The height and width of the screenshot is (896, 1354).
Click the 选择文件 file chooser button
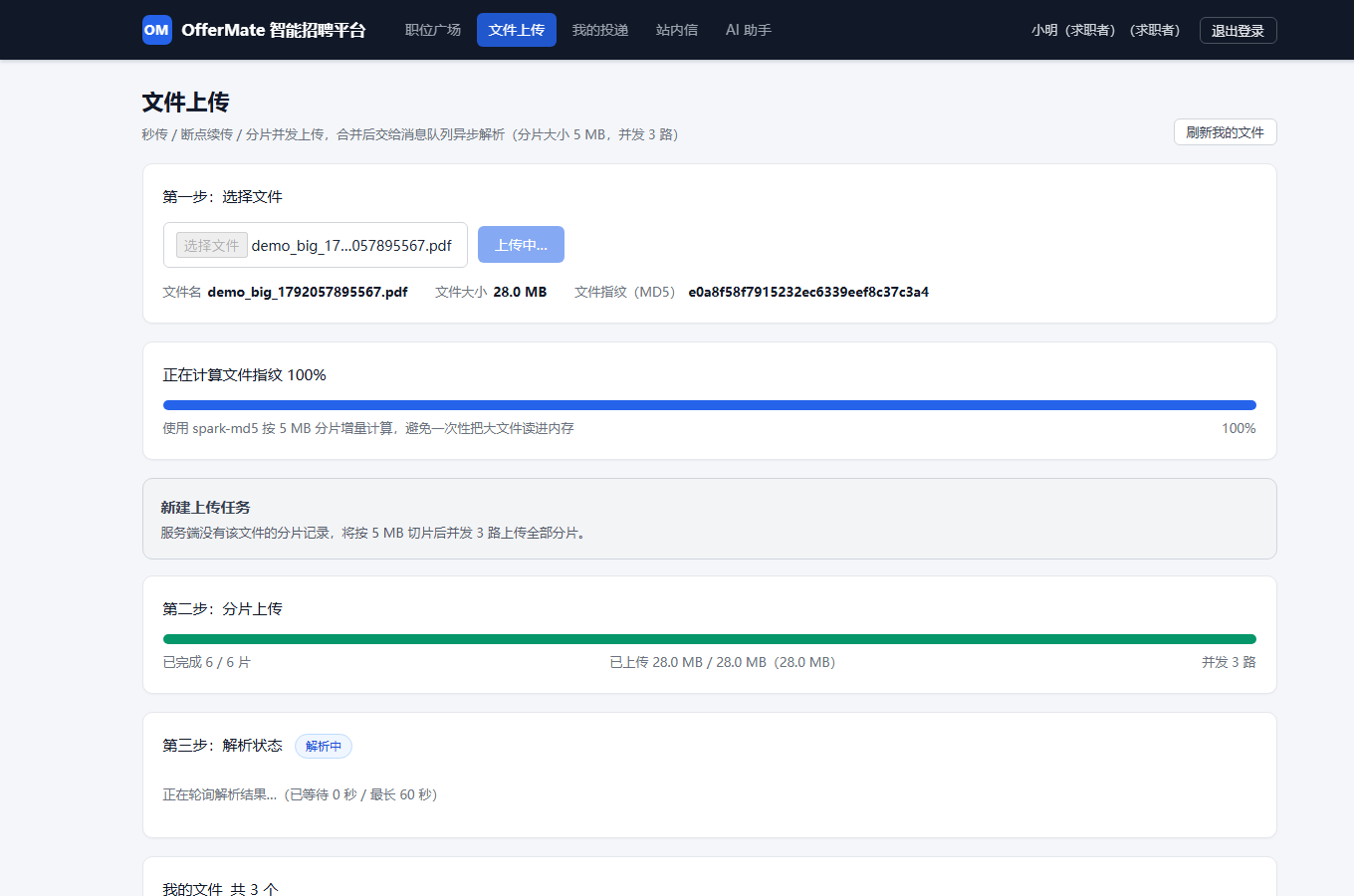coord(212,245)
